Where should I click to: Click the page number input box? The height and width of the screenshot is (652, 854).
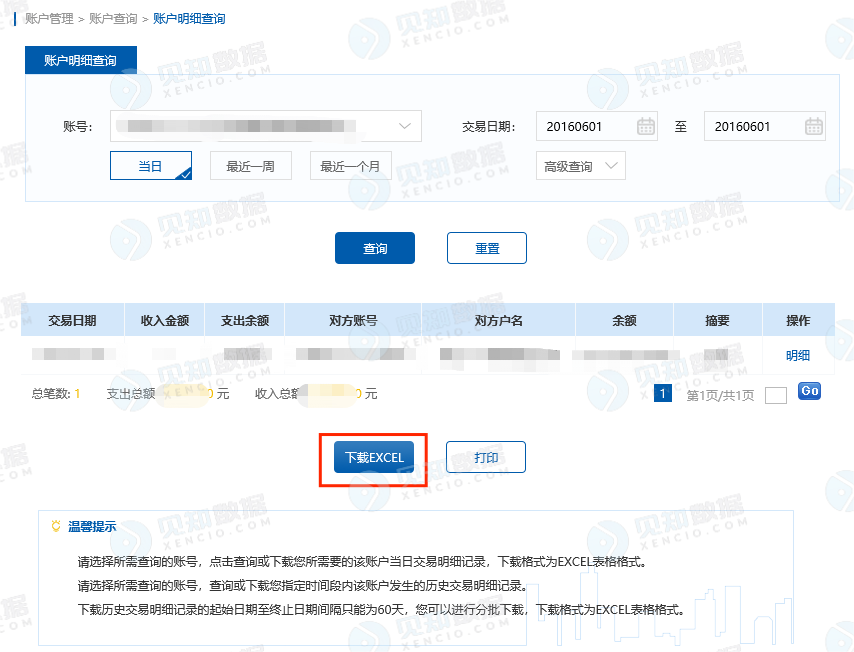(x=776, y=395)
